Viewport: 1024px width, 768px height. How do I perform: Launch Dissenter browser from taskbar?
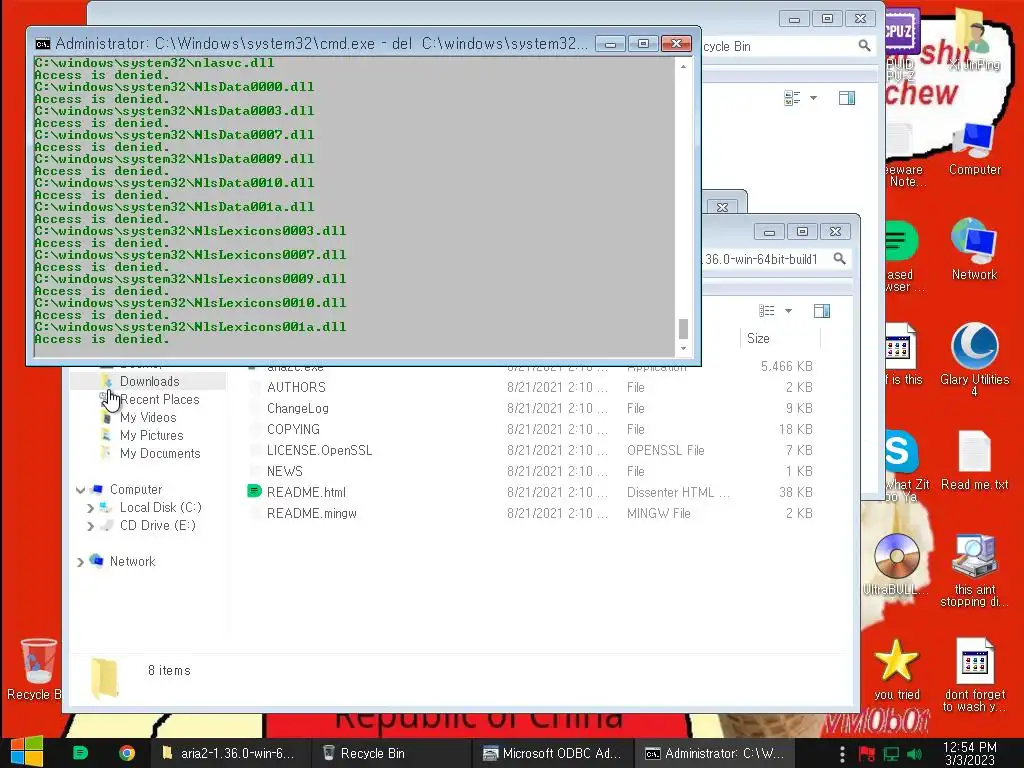click(80, 753)
